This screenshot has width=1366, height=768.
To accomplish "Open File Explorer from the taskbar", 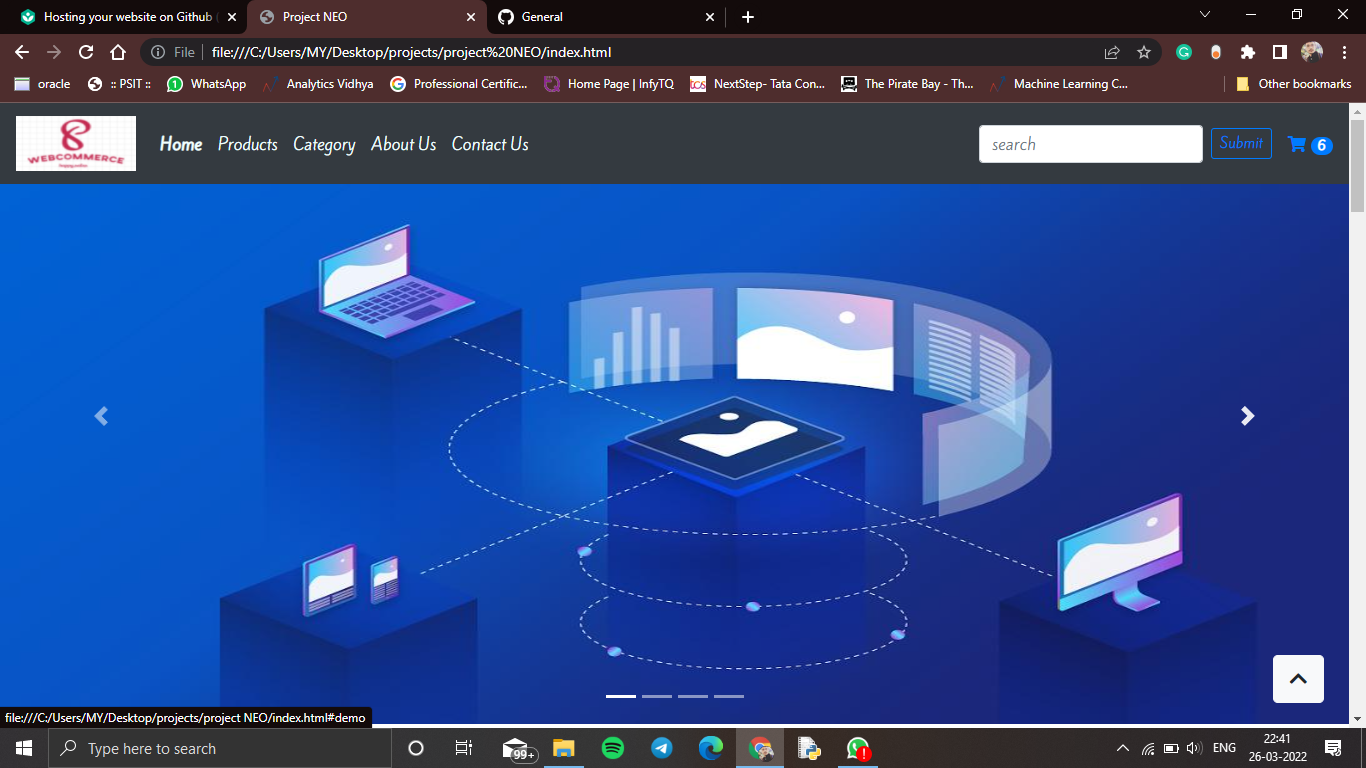I will click(x=564, y=748).
